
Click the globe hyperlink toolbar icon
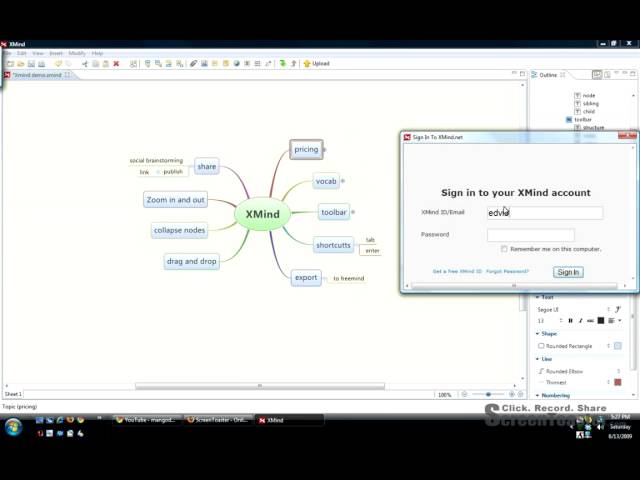click(x=236, y=64)
